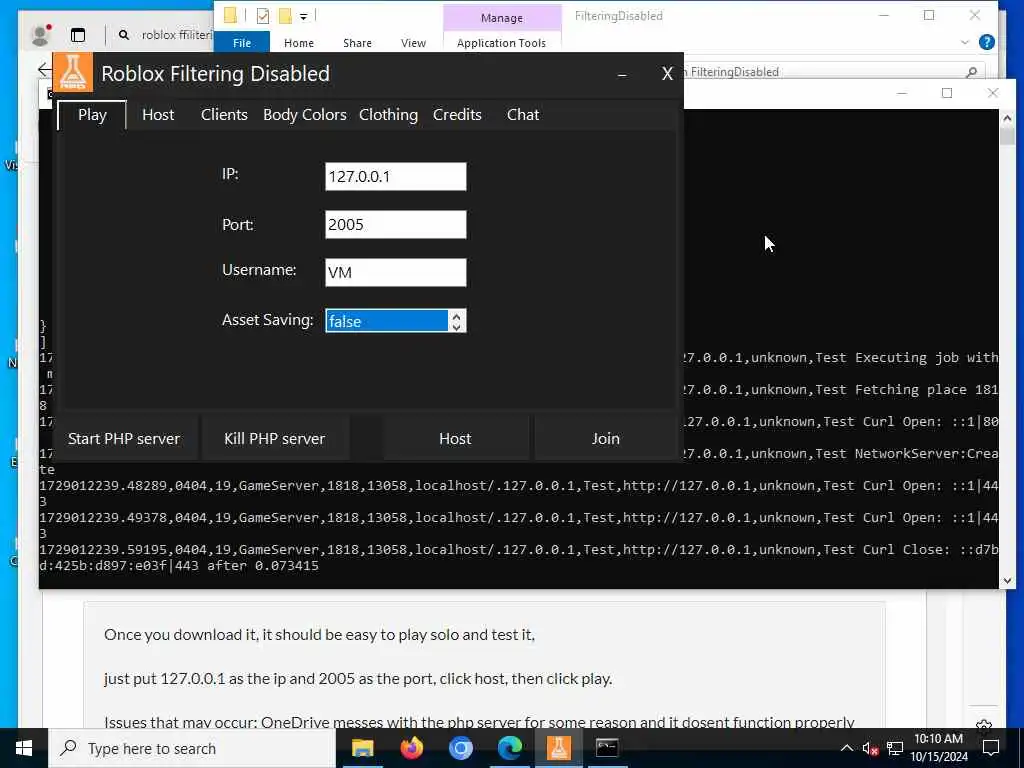Click the browser back arrow

click(x=44, y=69)
